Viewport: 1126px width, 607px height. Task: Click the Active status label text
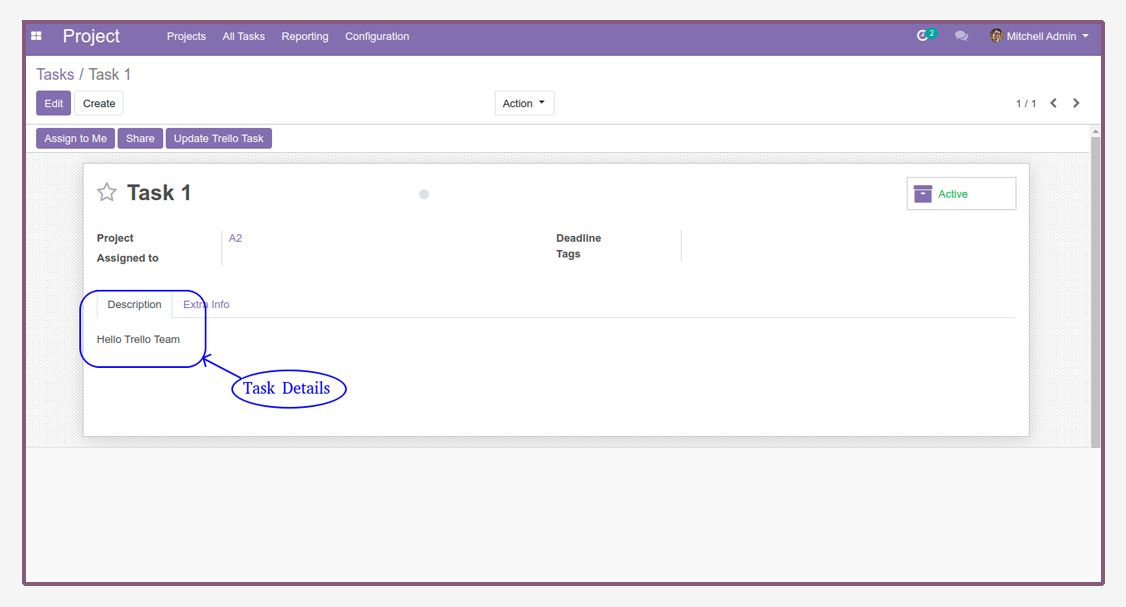(x=953, y=194)
